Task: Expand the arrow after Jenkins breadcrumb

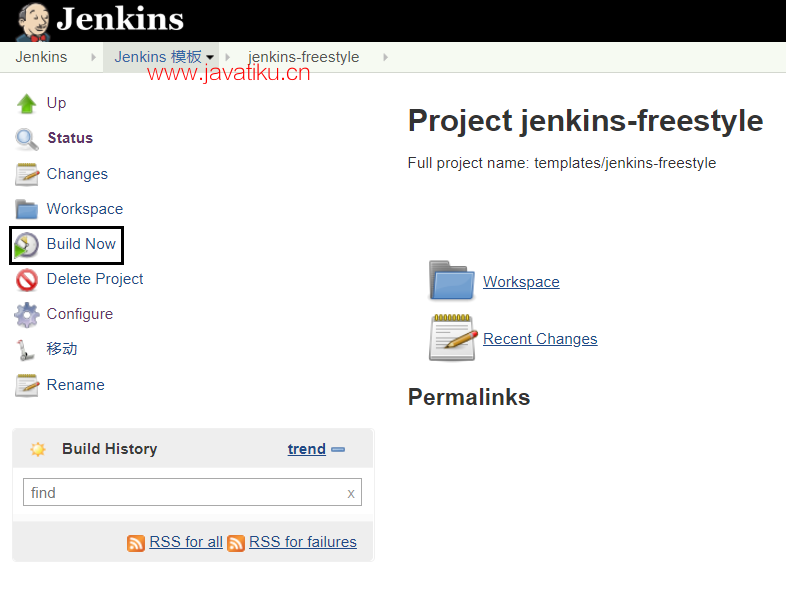Action: pyautogui.click(x=93, y=57)
